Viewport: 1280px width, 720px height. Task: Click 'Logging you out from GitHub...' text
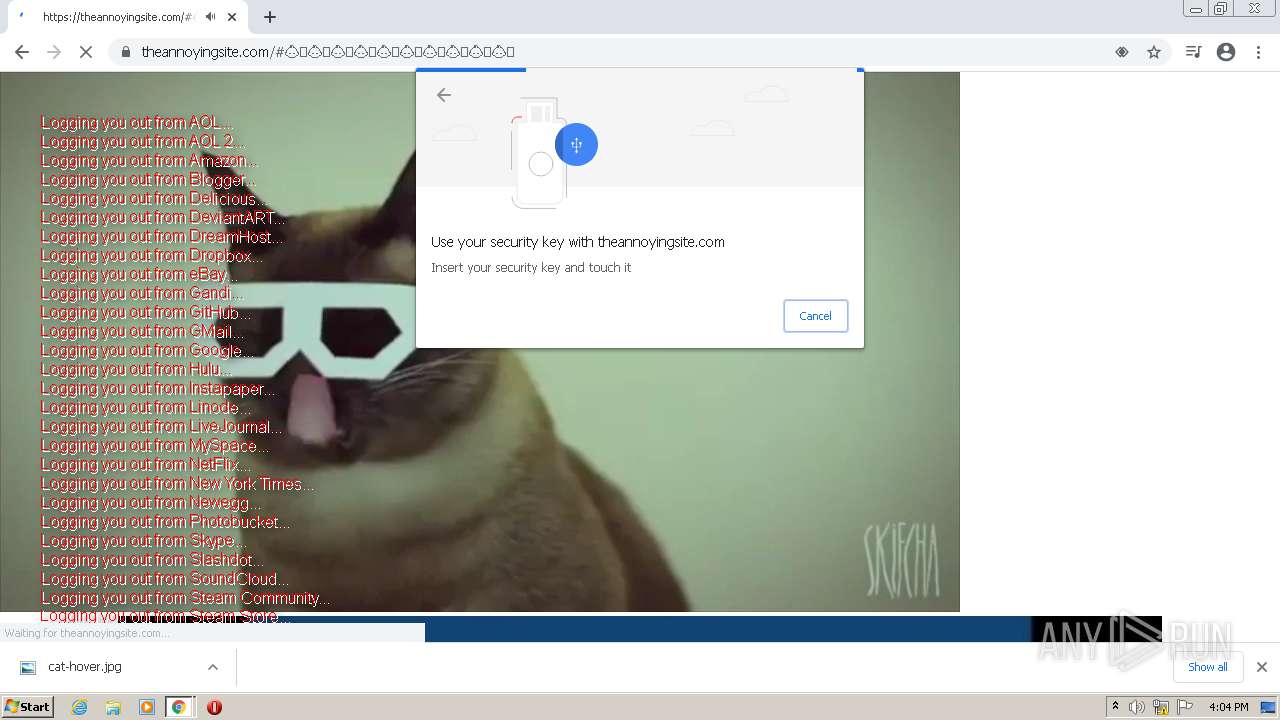click(146, 313)
